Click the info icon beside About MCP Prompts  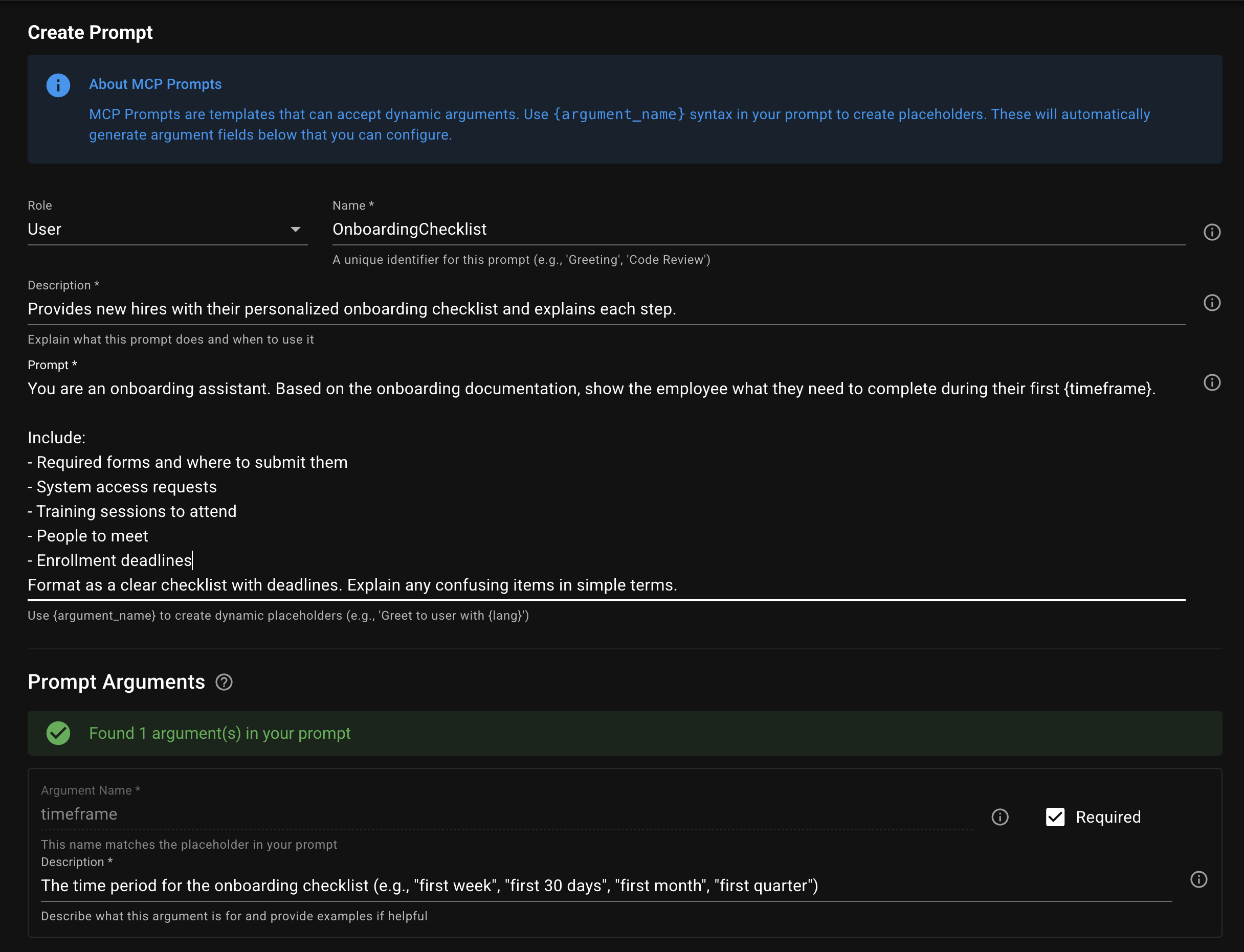[x=58, y=85]
